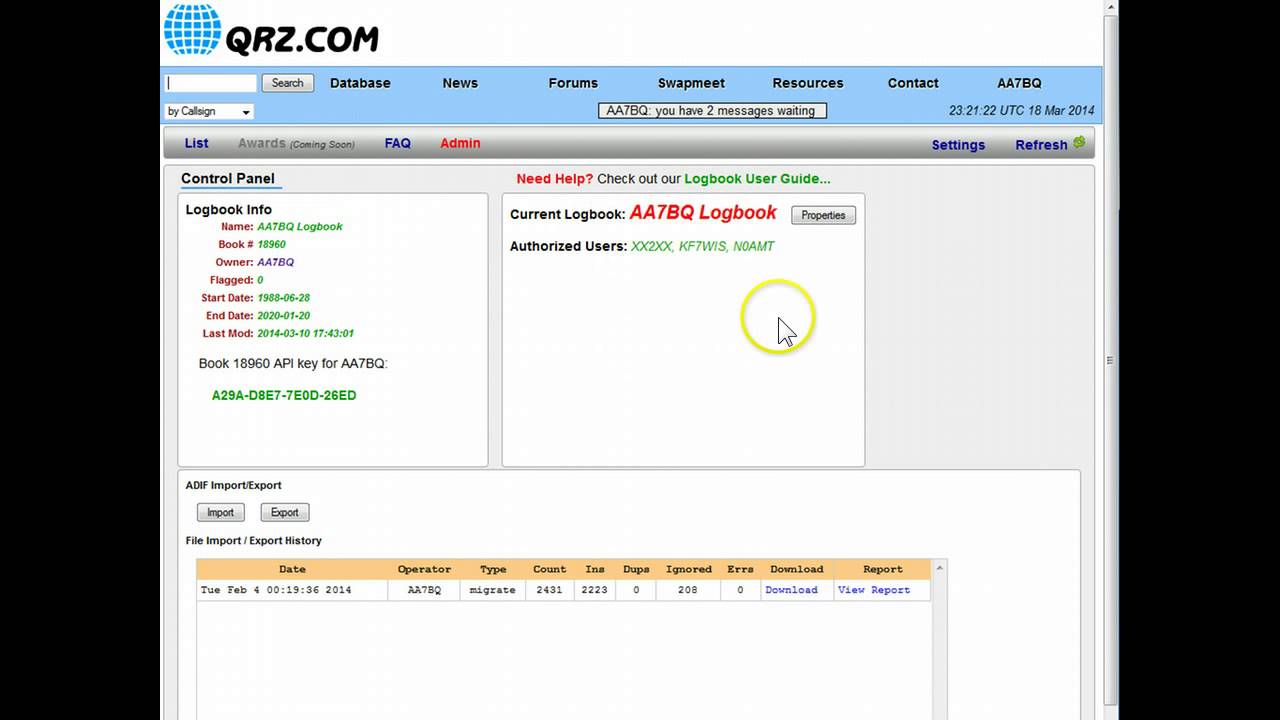
Task: Click the Ignored column header
Action: coord(689,569)
